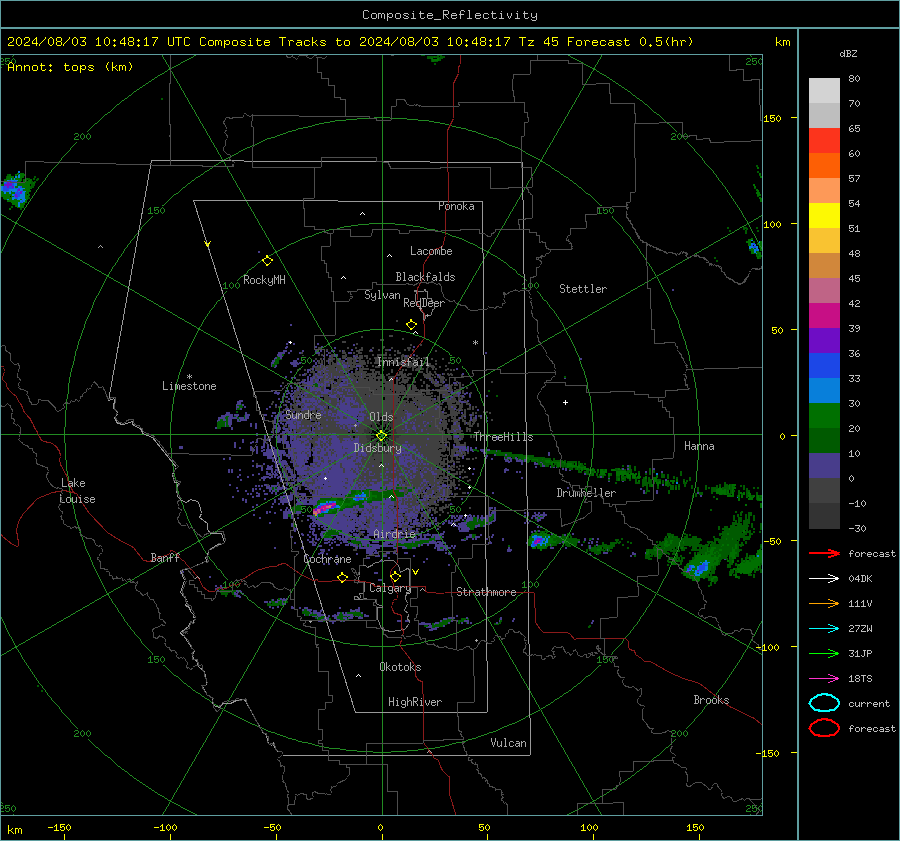900x841 pixels.
Task: Click the timestamp header text line
Action: 350,42
